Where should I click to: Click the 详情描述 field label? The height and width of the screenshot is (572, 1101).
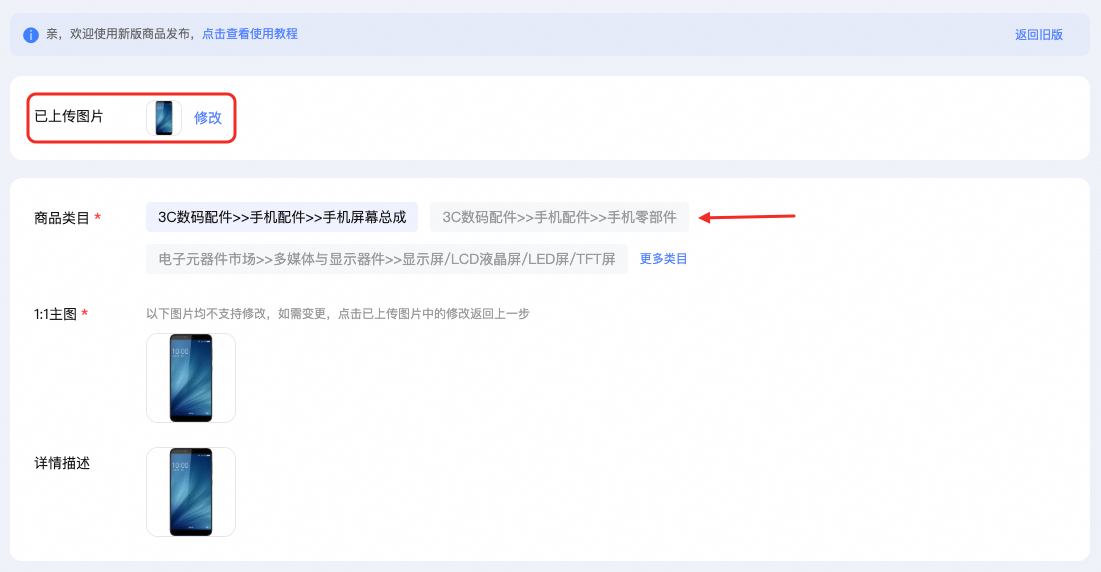pos(62,463)
